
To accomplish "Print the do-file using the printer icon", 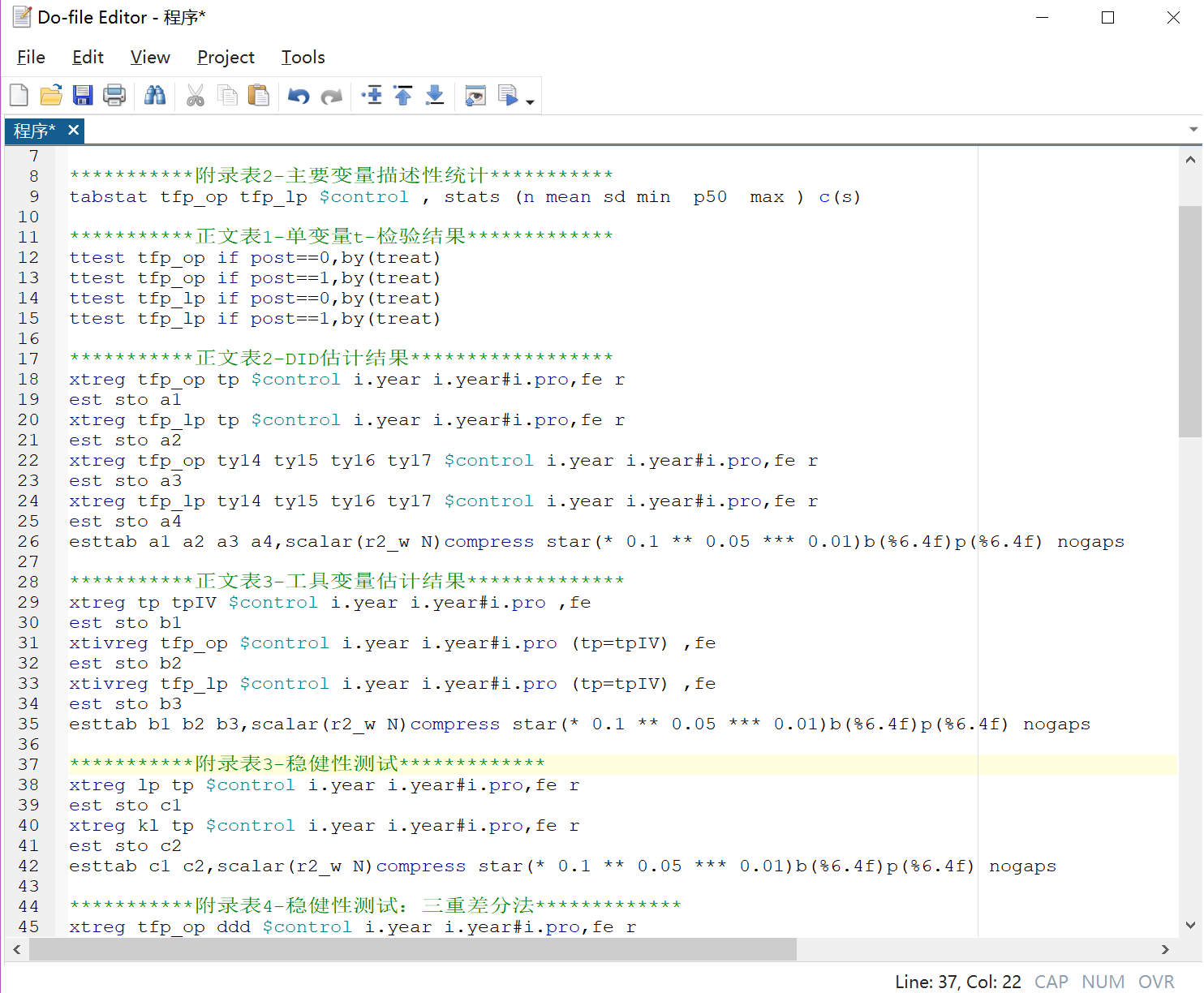I will pyautogui.click(x=114, y=96).
